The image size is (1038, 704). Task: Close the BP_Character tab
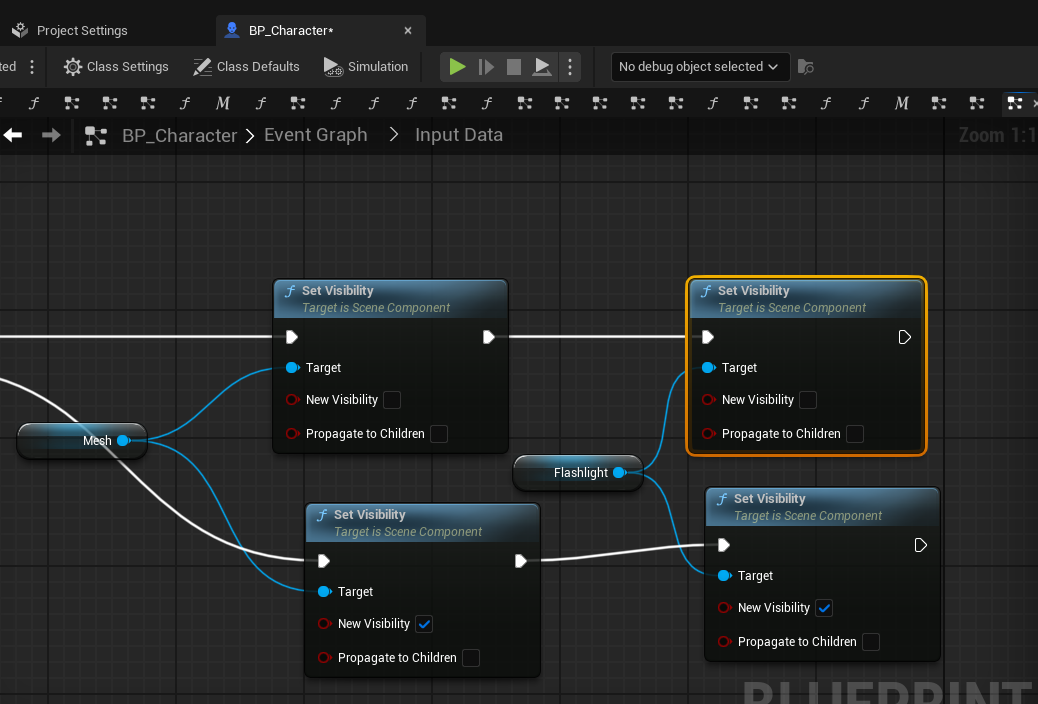click(x=408, y=30)
